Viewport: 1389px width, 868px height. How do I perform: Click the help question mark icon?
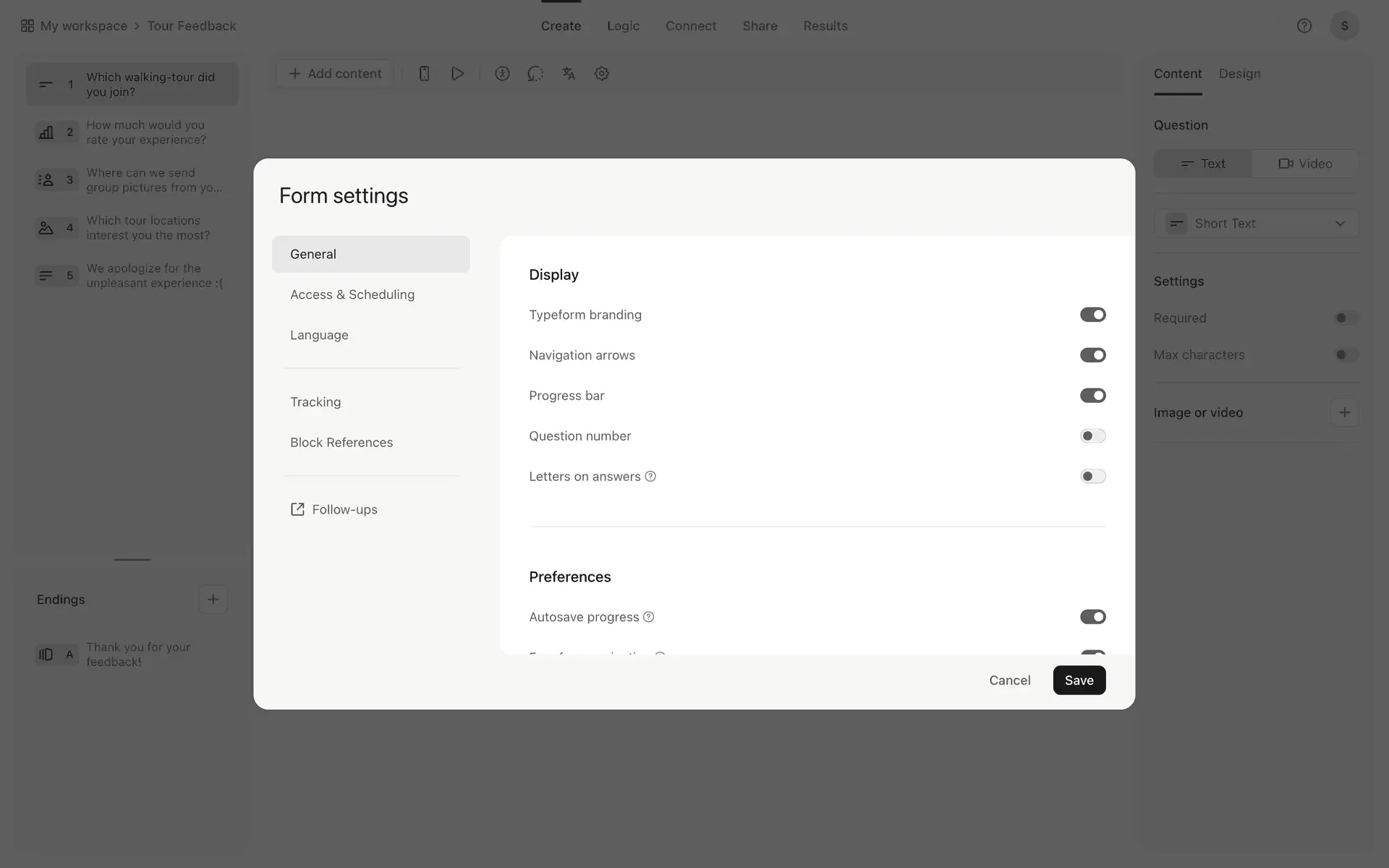click(1304, 26)
